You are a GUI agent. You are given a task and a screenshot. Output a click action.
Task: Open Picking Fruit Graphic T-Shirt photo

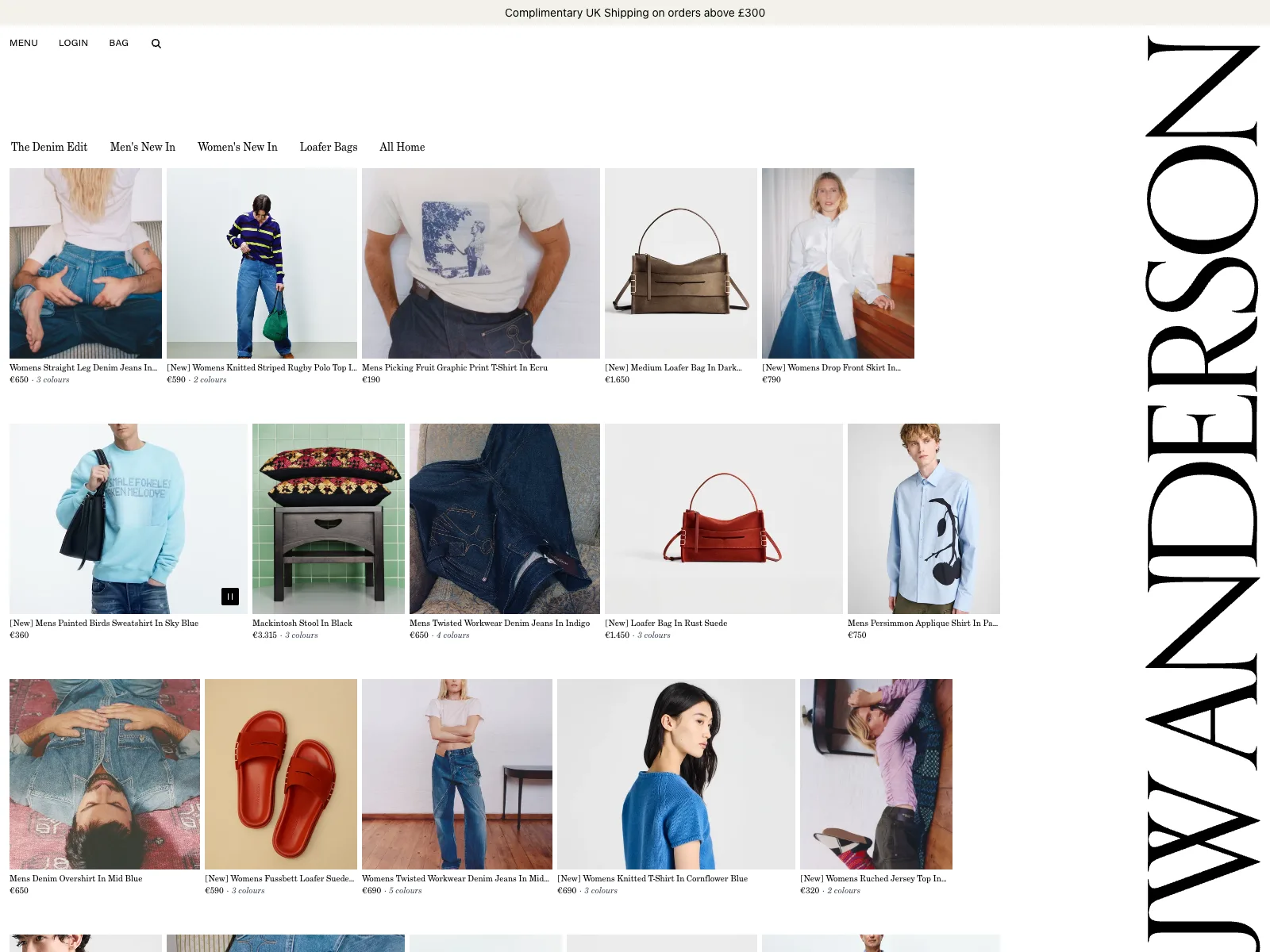click(x=481, y=263)
